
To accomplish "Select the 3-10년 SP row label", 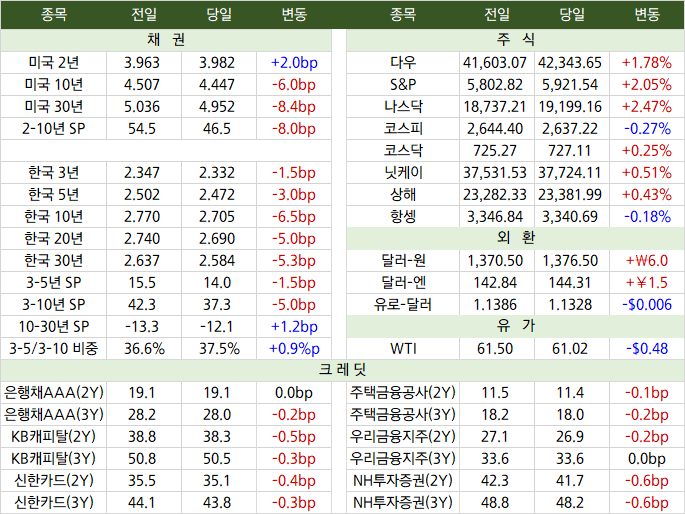I will (53, 305).
